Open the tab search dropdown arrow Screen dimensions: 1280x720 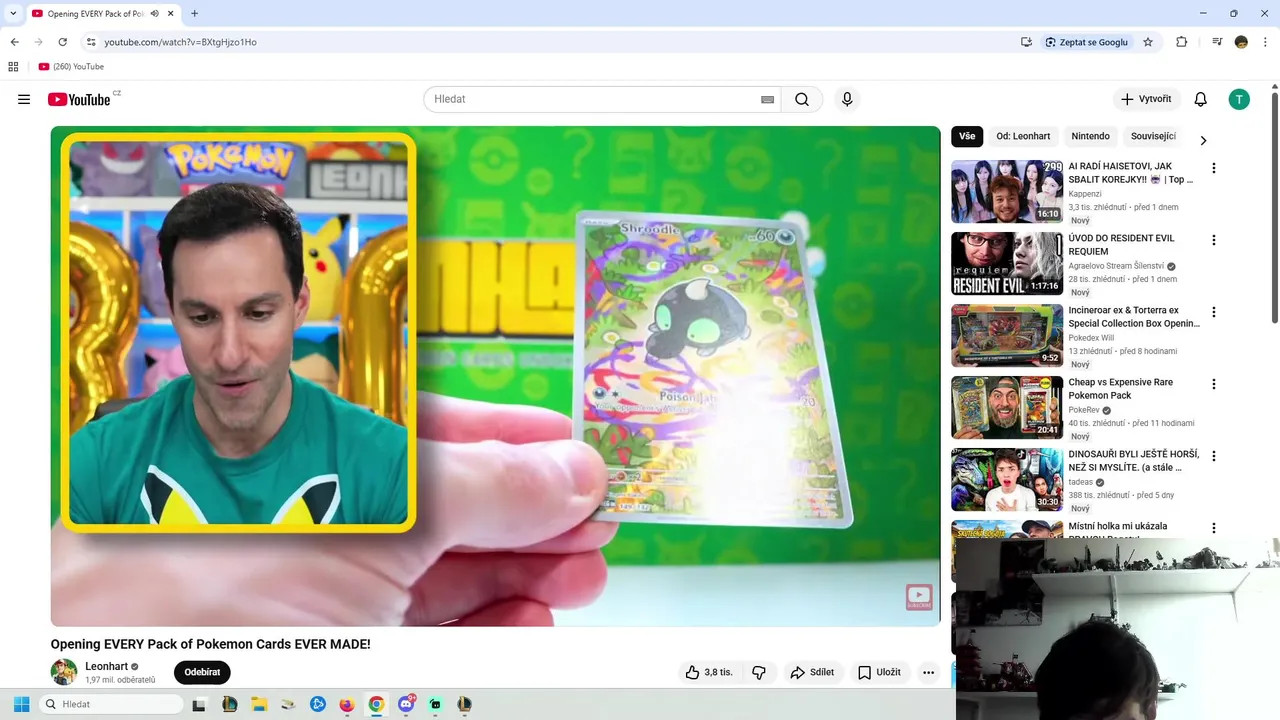click(13, 13)
